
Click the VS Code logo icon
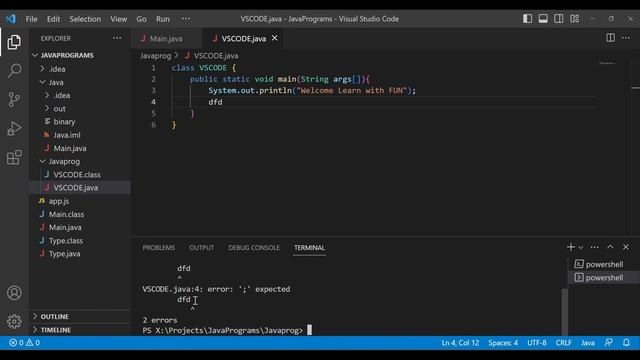click(10, 19)
